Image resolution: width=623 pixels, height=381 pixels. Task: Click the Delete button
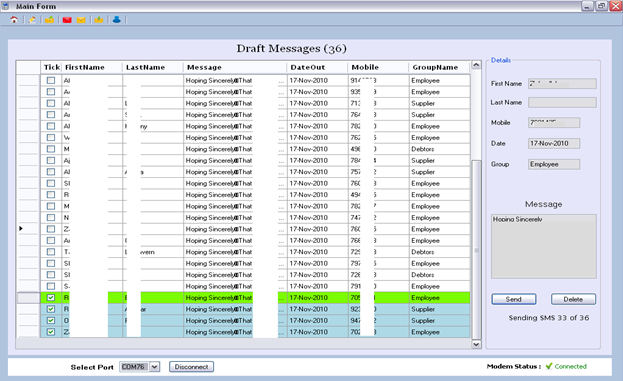[573, 299]
